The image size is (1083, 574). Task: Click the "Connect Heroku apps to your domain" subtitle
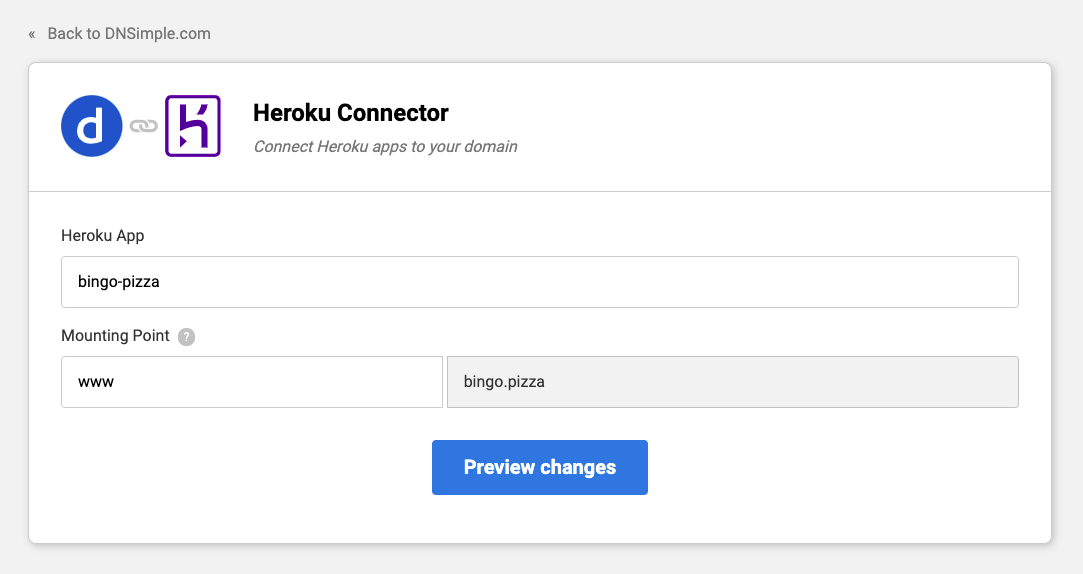385,147
